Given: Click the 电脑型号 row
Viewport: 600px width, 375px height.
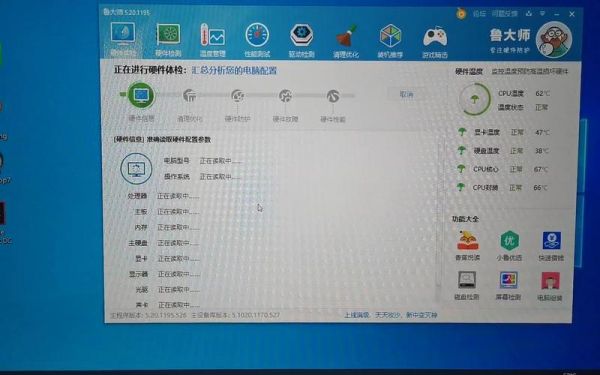Looking at the screenshot, I should [x=203, y=161].
